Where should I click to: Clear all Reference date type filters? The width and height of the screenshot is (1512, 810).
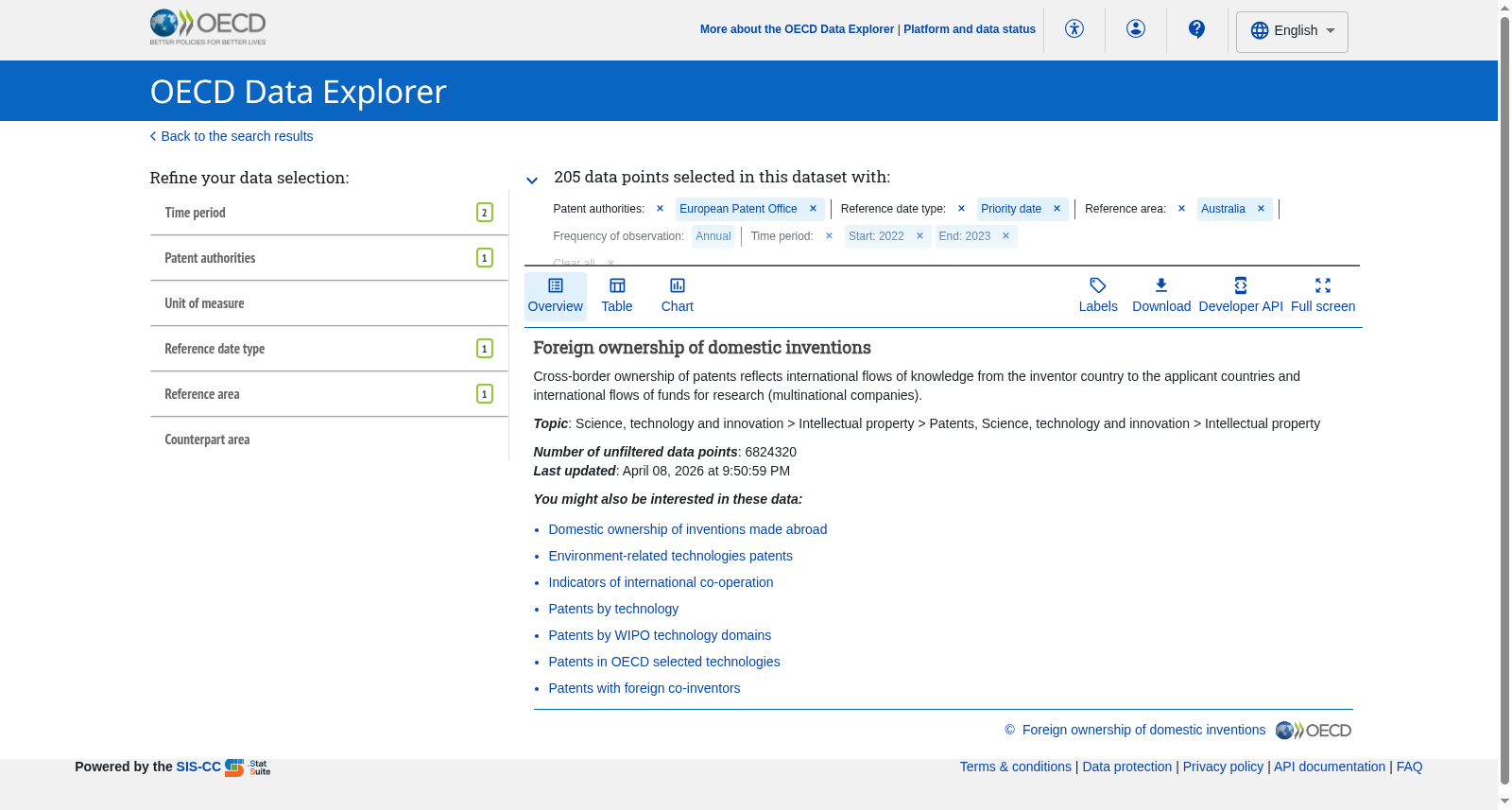[x=961, y=209]
